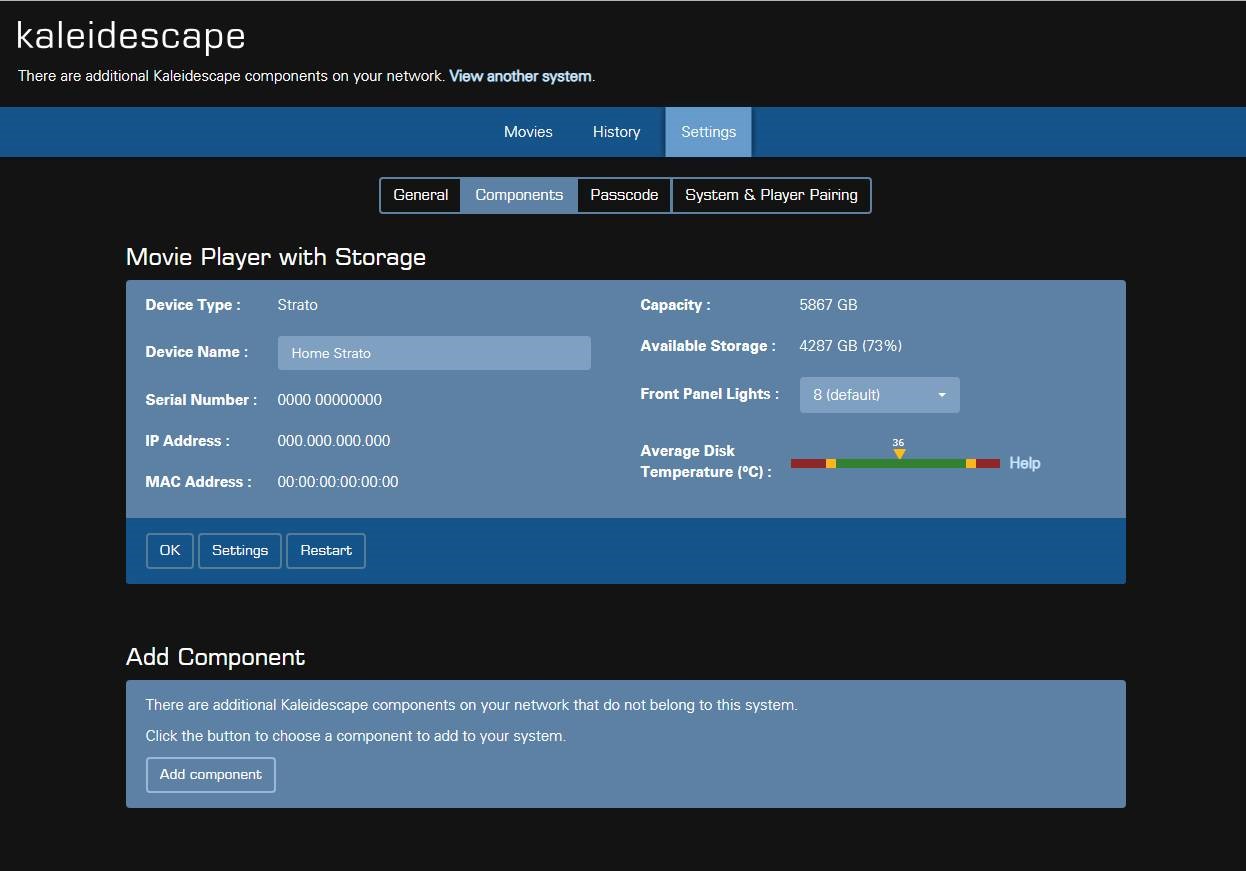Image resolution: width=1246 pixels, height=871 pixels.
Task: Click the Restart button
Action: click(x=326, y=551)
